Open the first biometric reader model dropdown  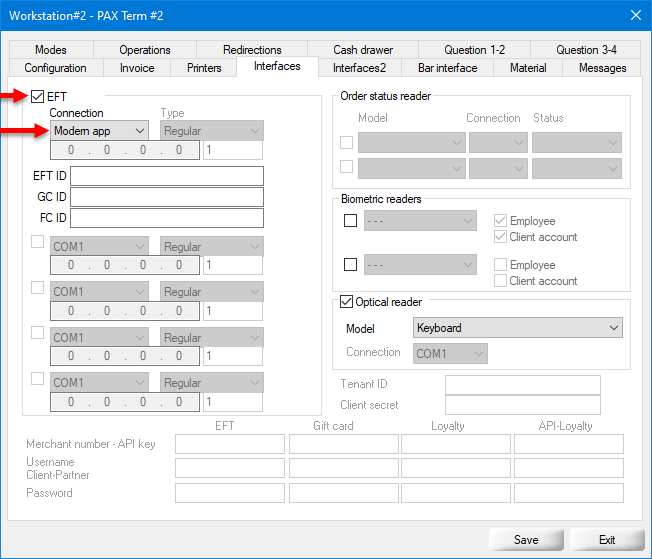click(x=420, y=221)
